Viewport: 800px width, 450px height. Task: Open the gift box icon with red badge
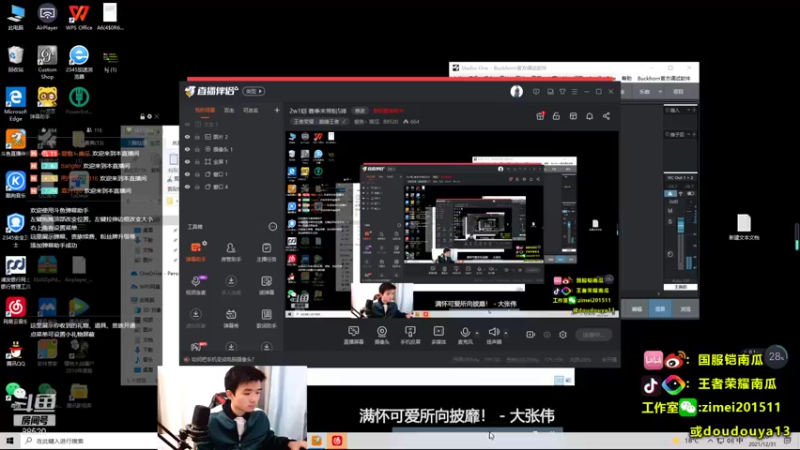(540, 116)
